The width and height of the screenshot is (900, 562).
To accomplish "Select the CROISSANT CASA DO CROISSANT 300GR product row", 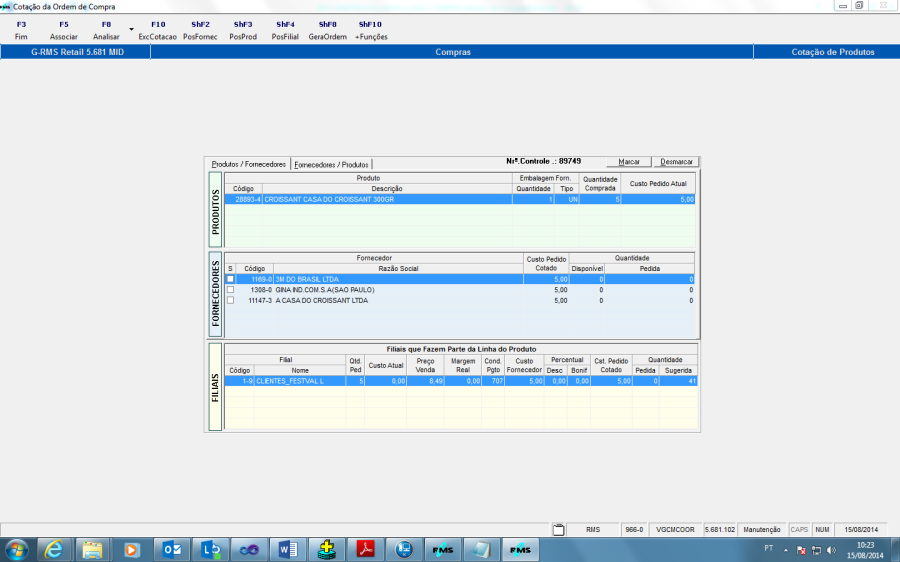I will [460, 199].
